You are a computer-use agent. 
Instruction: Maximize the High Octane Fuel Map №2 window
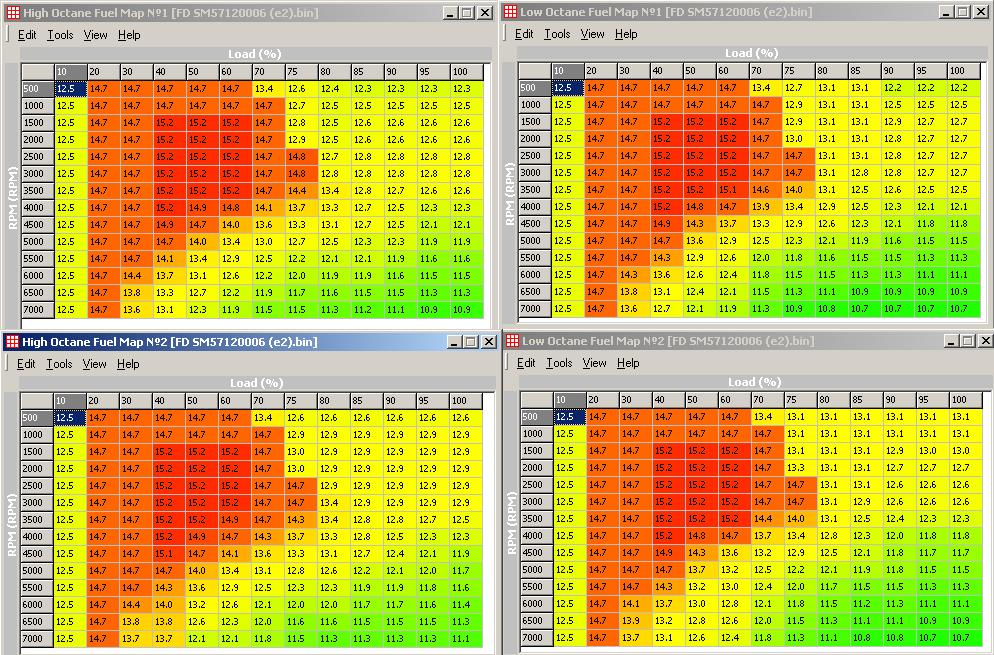469,342
